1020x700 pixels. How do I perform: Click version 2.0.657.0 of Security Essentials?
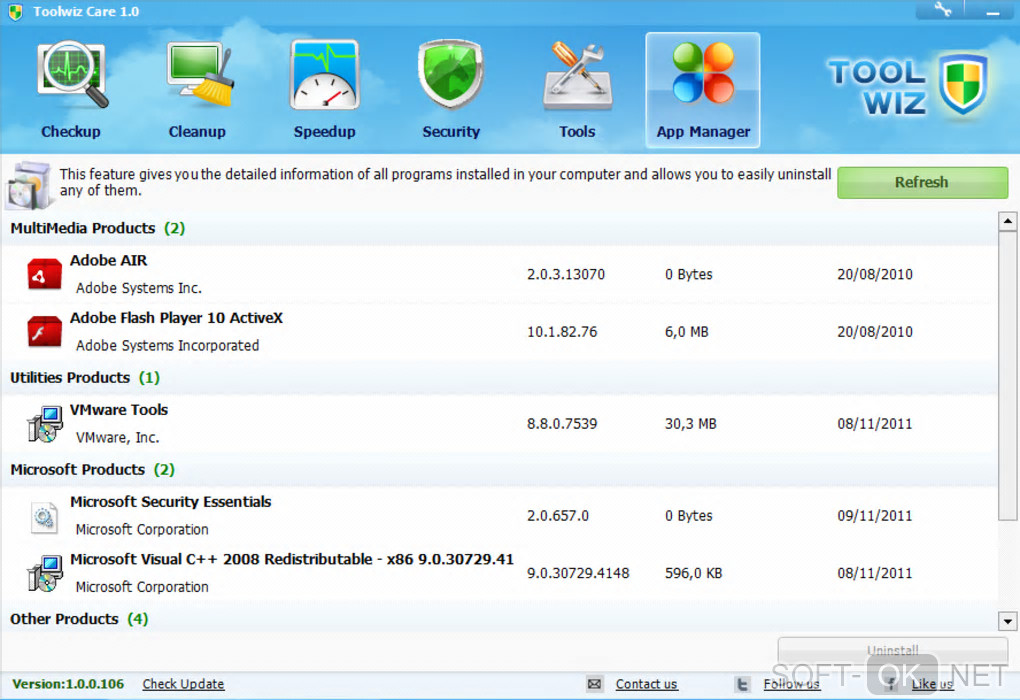pos(558,516)
